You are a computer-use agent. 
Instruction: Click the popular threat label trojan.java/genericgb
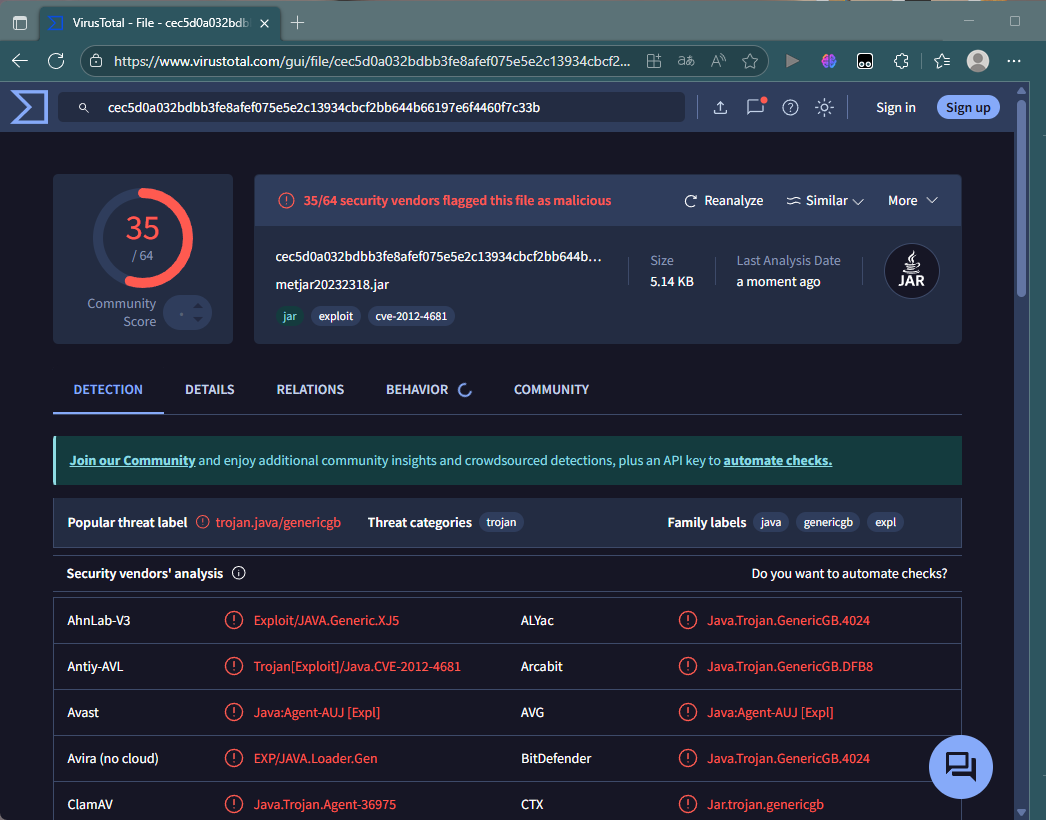(278, 522)
